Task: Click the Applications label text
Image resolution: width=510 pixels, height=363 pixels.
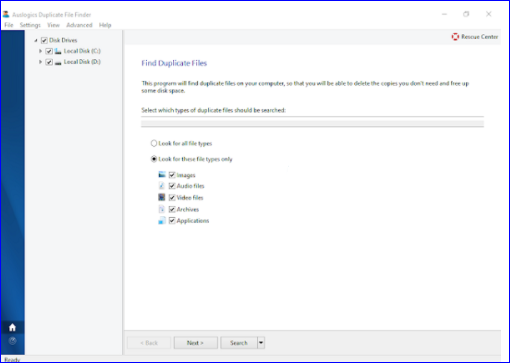Action: point(193,221)
